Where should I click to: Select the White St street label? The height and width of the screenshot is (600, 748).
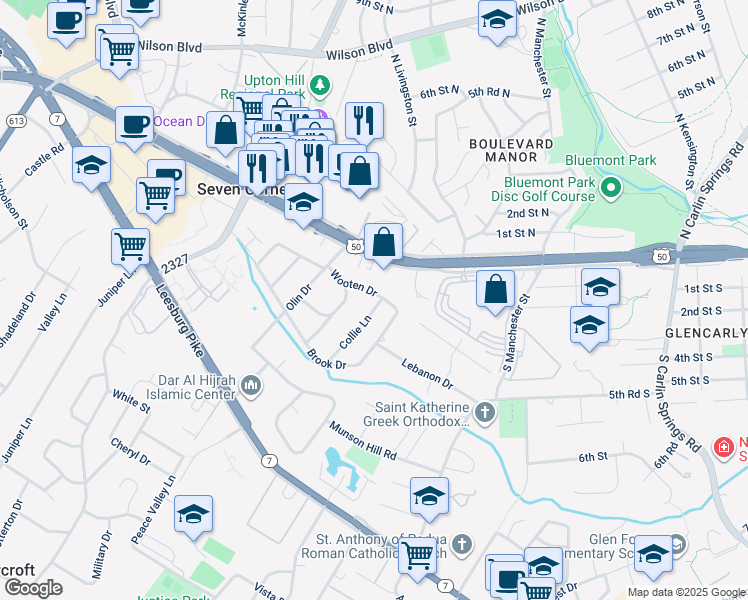pos(131,401)
